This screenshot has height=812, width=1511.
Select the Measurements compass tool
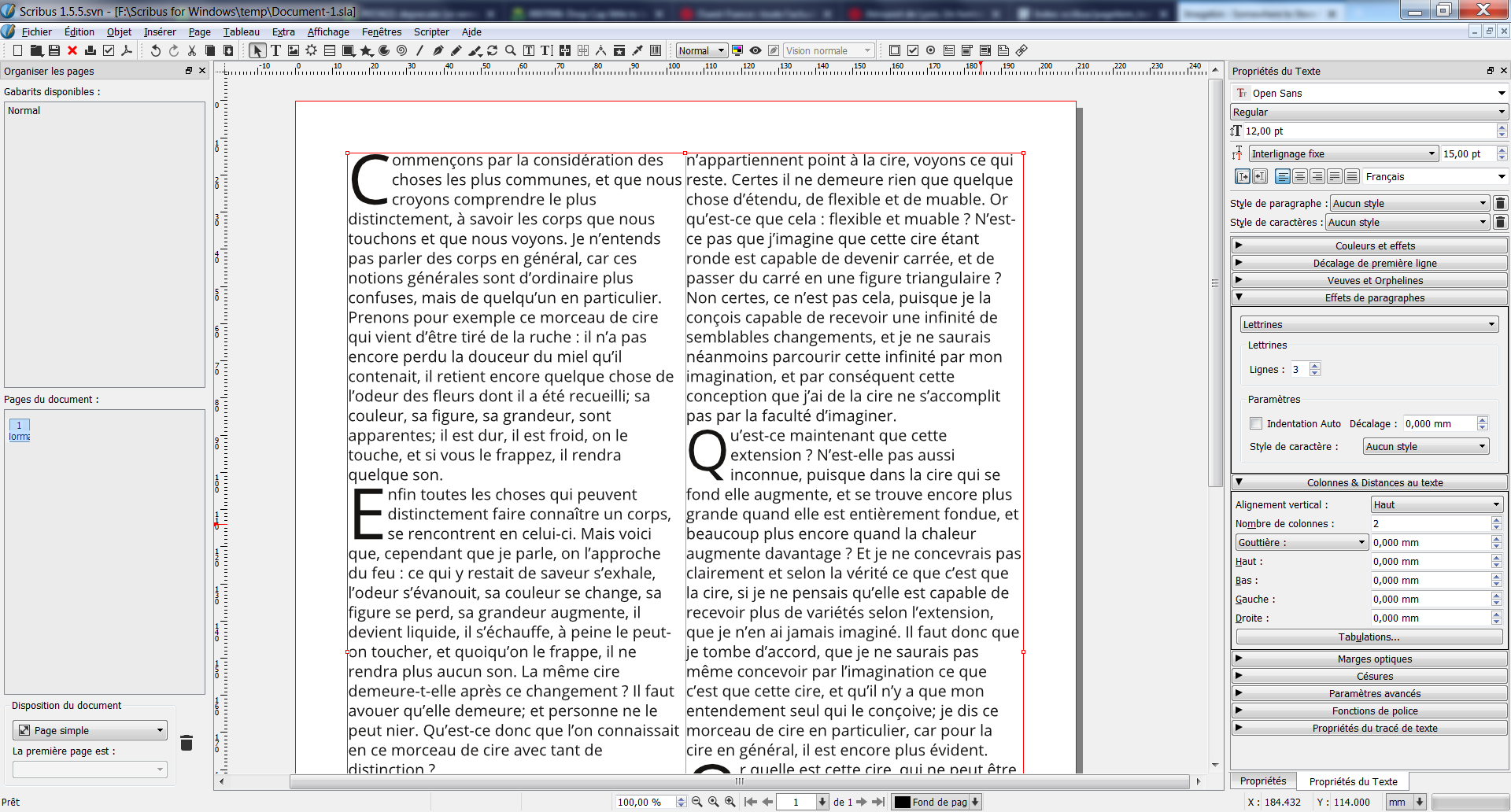(601, 50)
